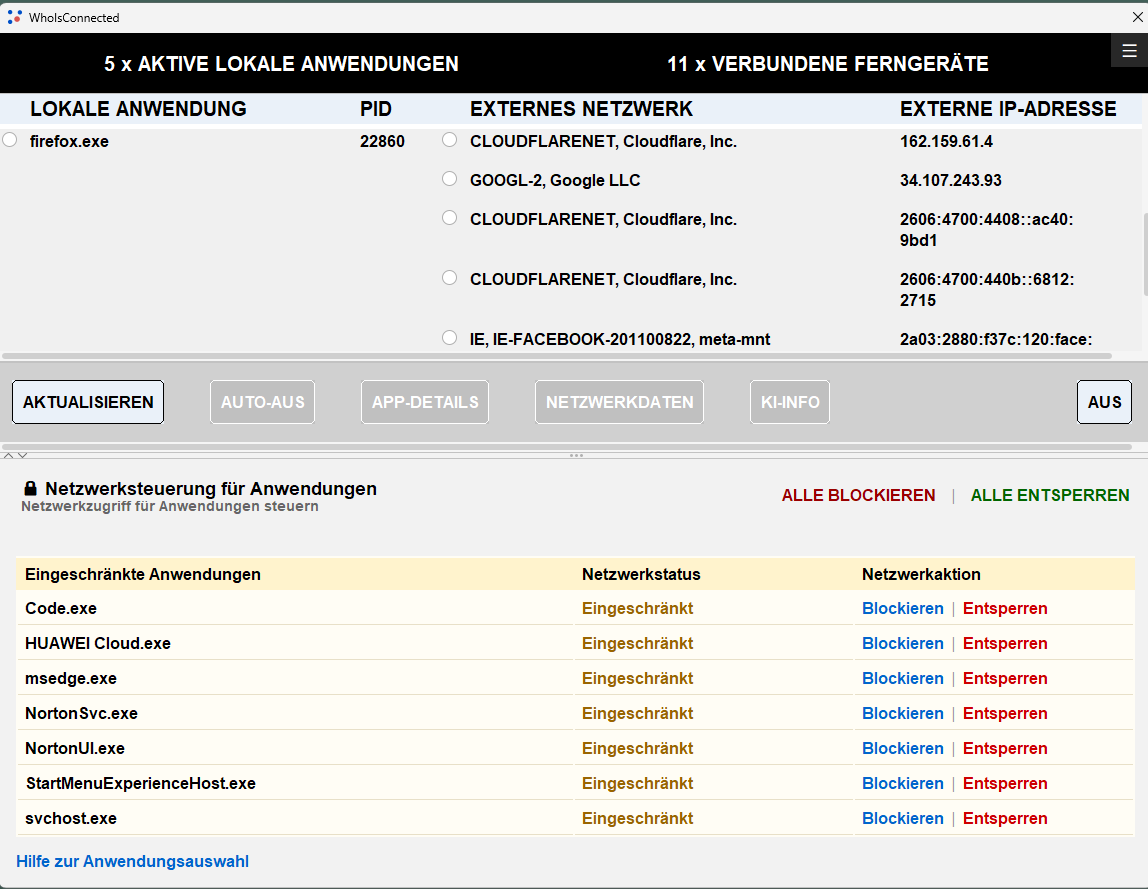Click the WhoIsConnected app logo icon
Screen dimensions: 1148x889
point(14,17)
